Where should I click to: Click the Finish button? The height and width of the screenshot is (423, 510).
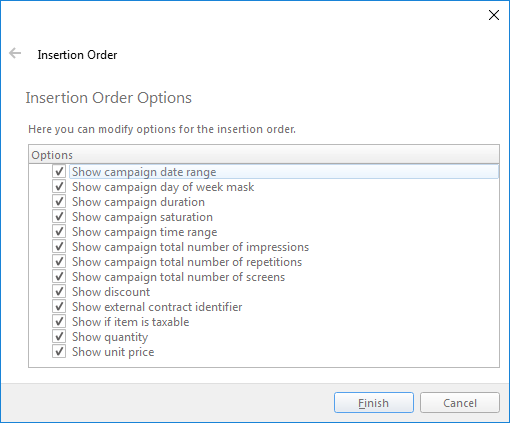(374, 403)
